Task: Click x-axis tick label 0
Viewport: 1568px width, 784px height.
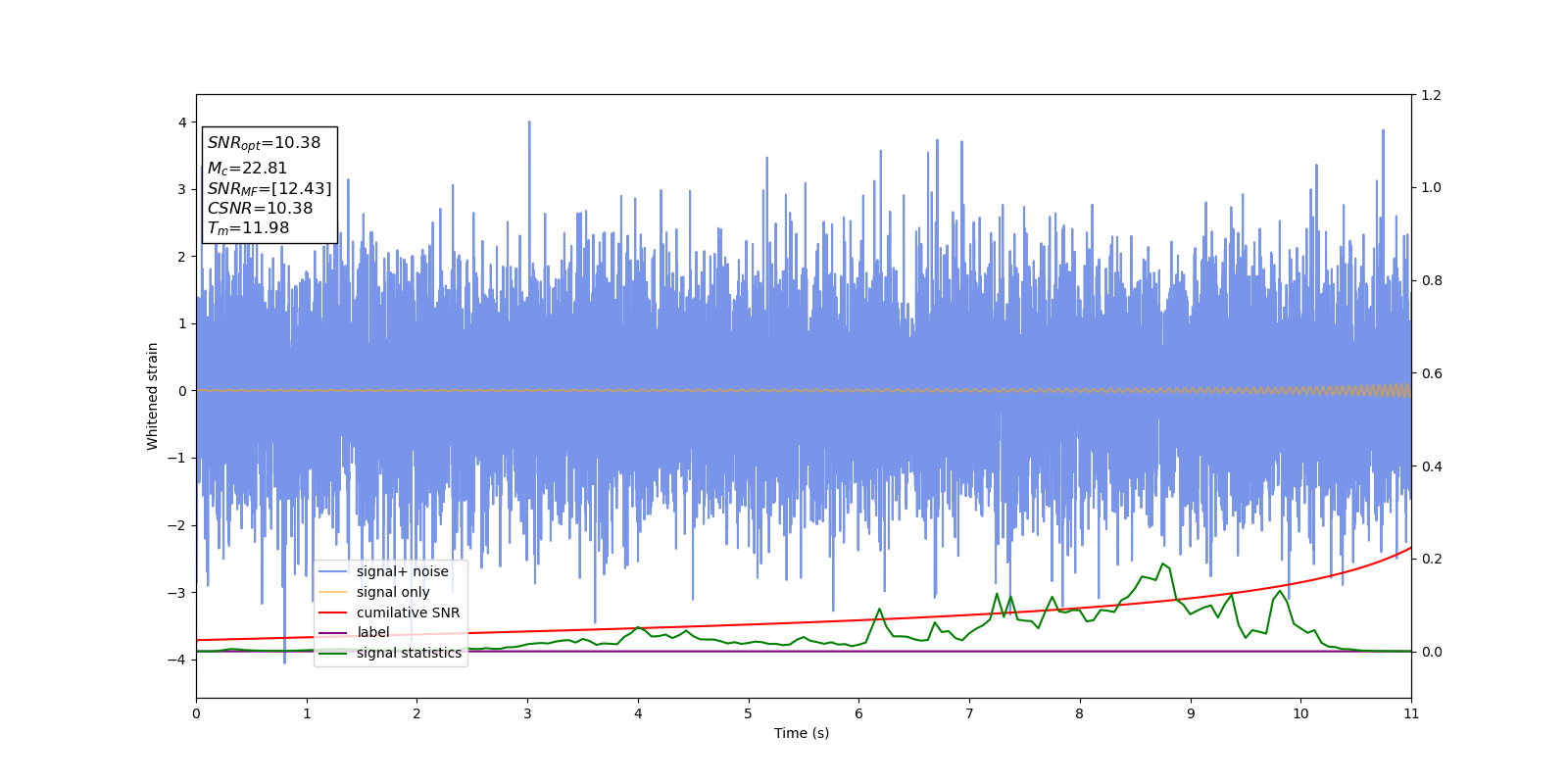Action: coord(196,713)
